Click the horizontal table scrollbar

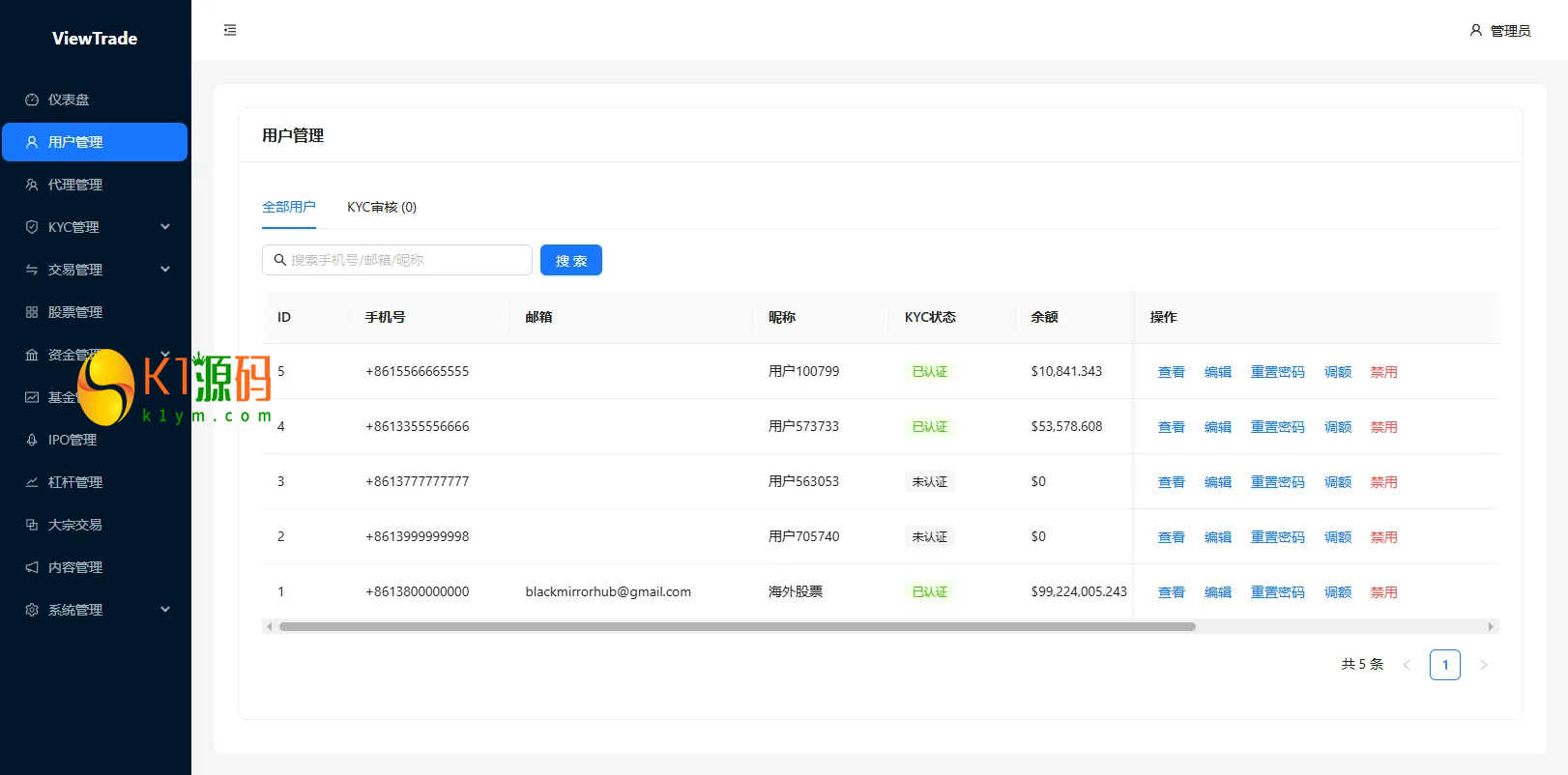point(738,626)
